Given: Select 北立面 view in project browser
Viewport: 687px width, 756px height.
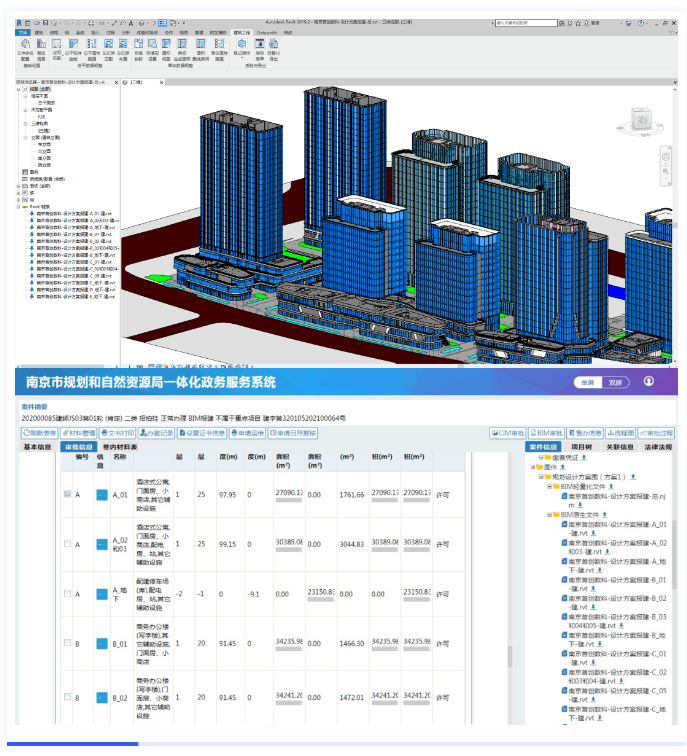Looking at the screenshot, I should [44, 151].
